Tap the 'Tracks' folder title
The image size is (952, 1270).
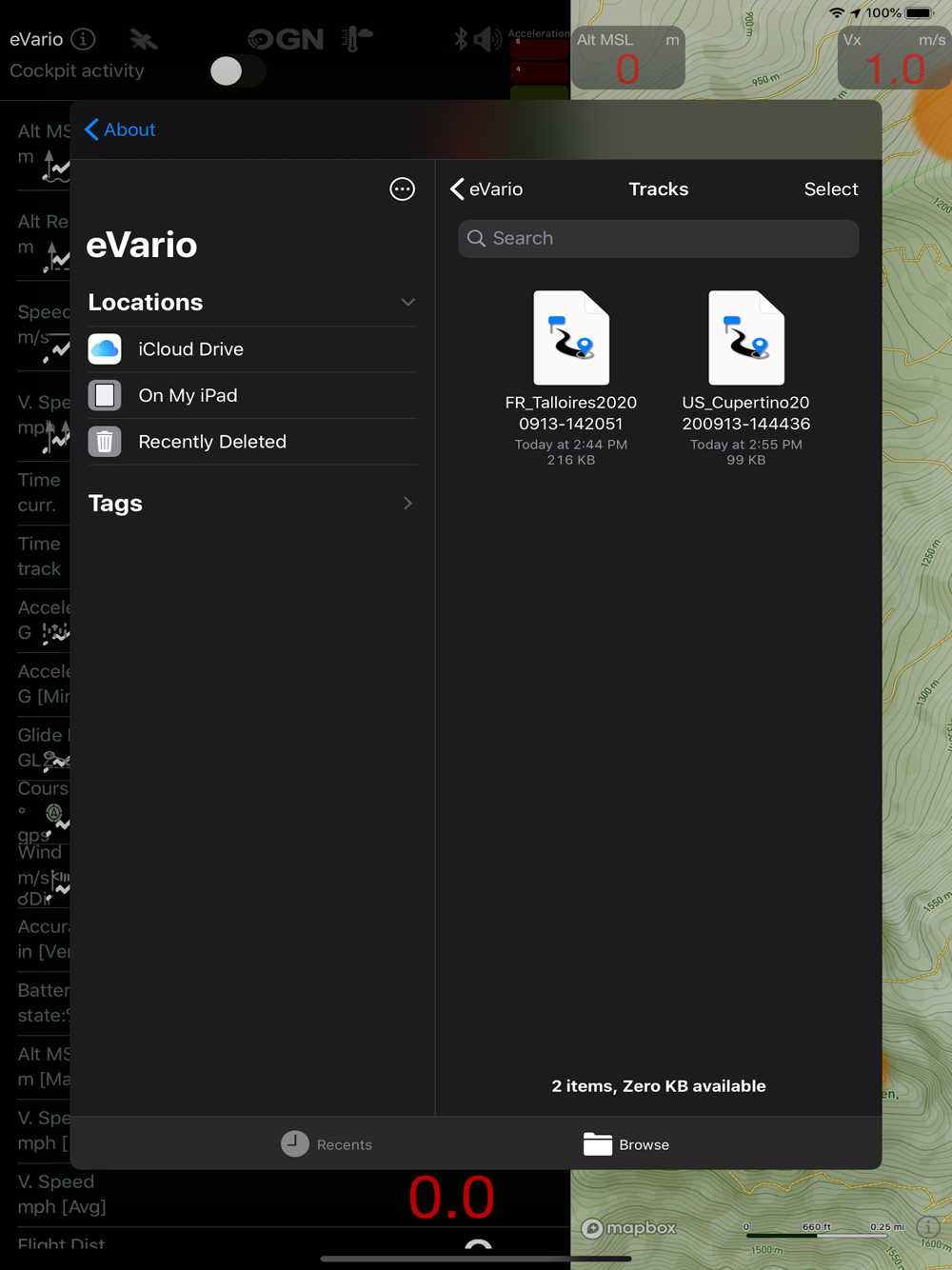click(x=659, y=189)
